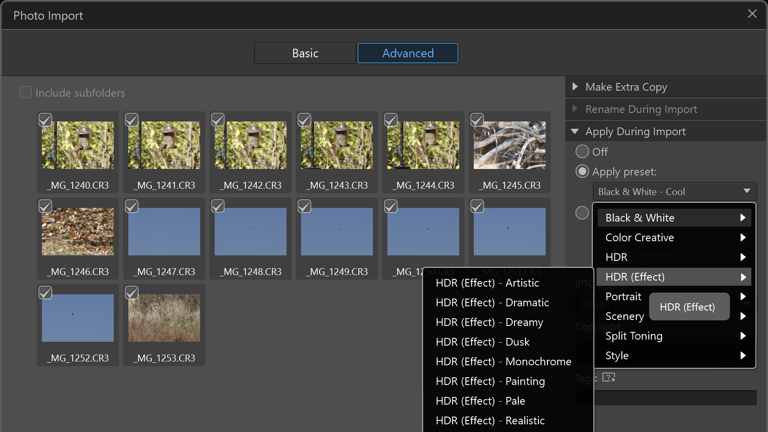The image size is (768, 432).
Task: Uncheck the _MG_1247.CR3 photo checkbox
Action: 131,206
